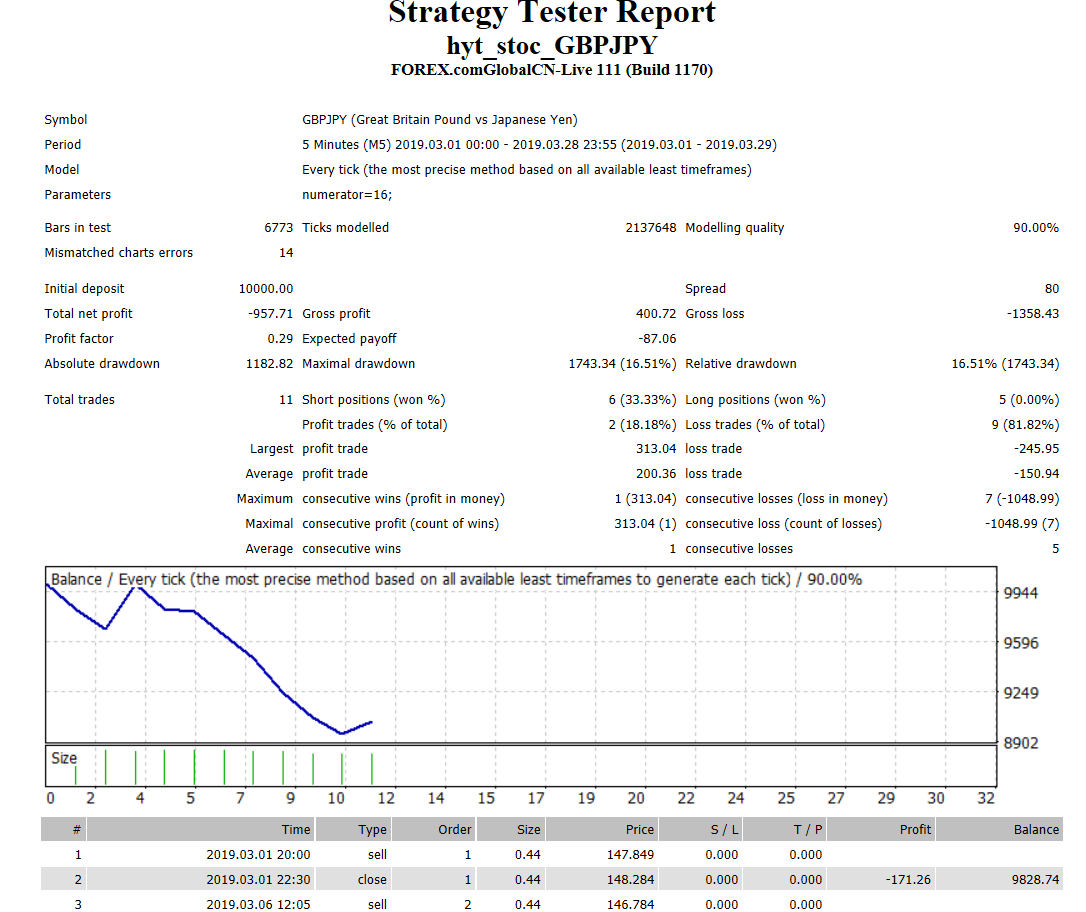Image resolution: width=1086 pixels, height=912 pixels.
Task: Click time cell 2019.03.06 12:05
Action: [258, 904]
